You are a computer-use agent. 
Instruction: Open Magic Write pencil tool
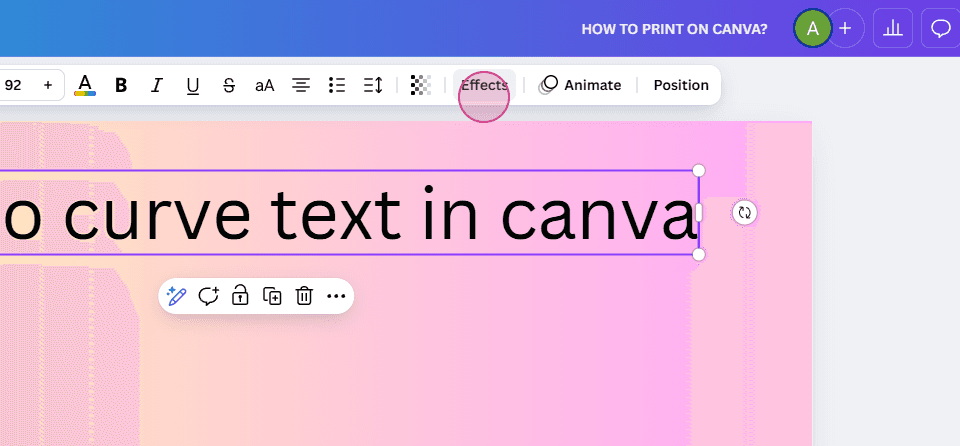pos(176,297)
